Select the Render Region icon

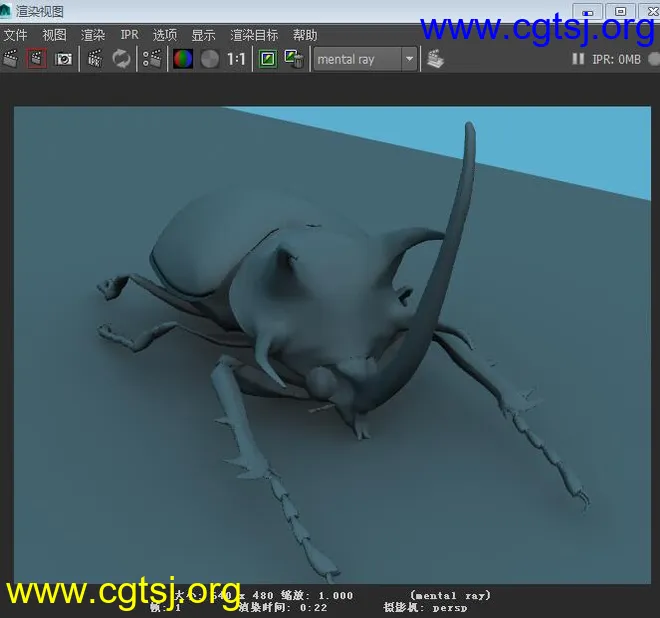37,59
